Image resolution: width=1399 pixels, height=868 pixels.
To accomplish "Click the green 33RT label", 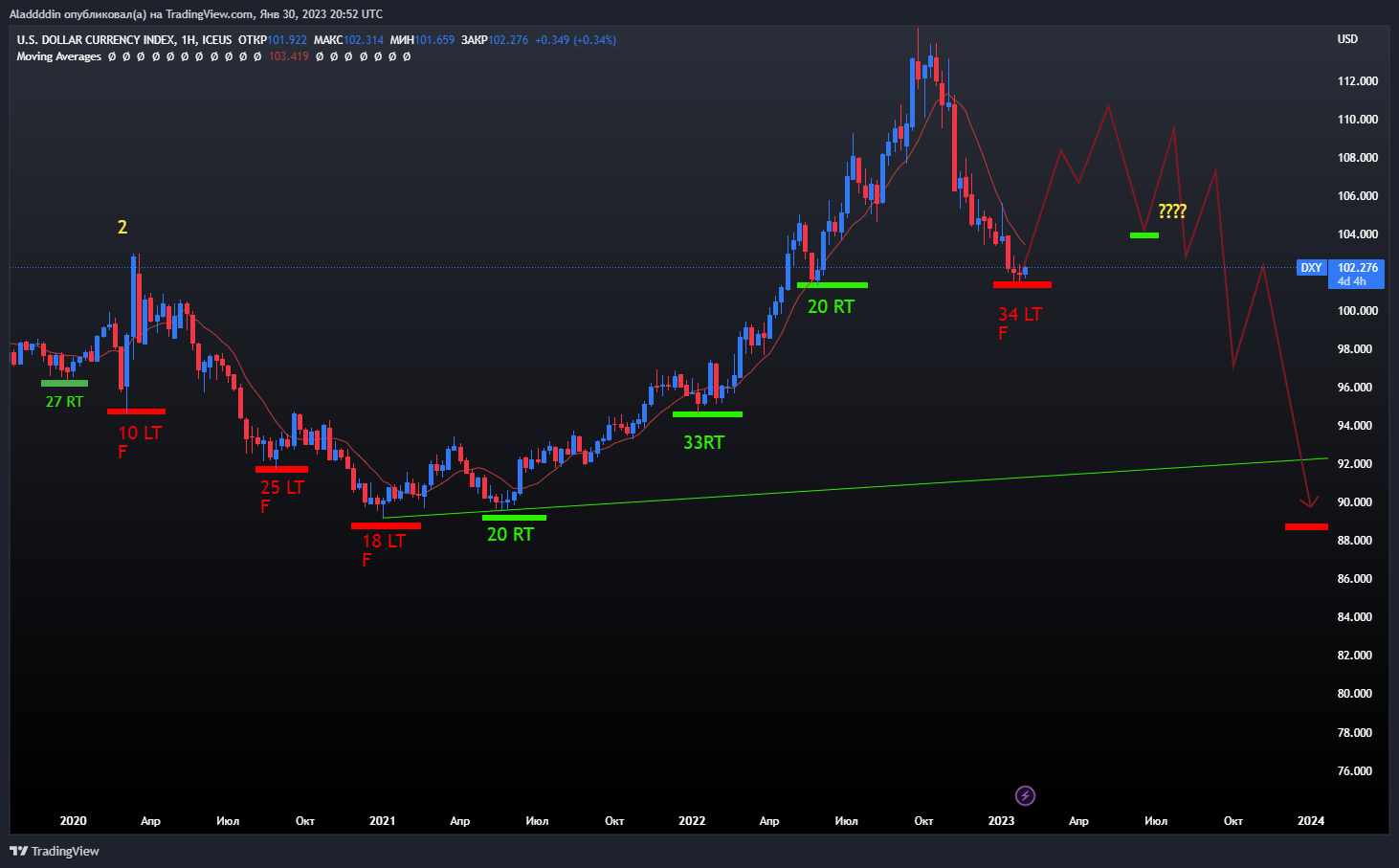I will point(703,443).
